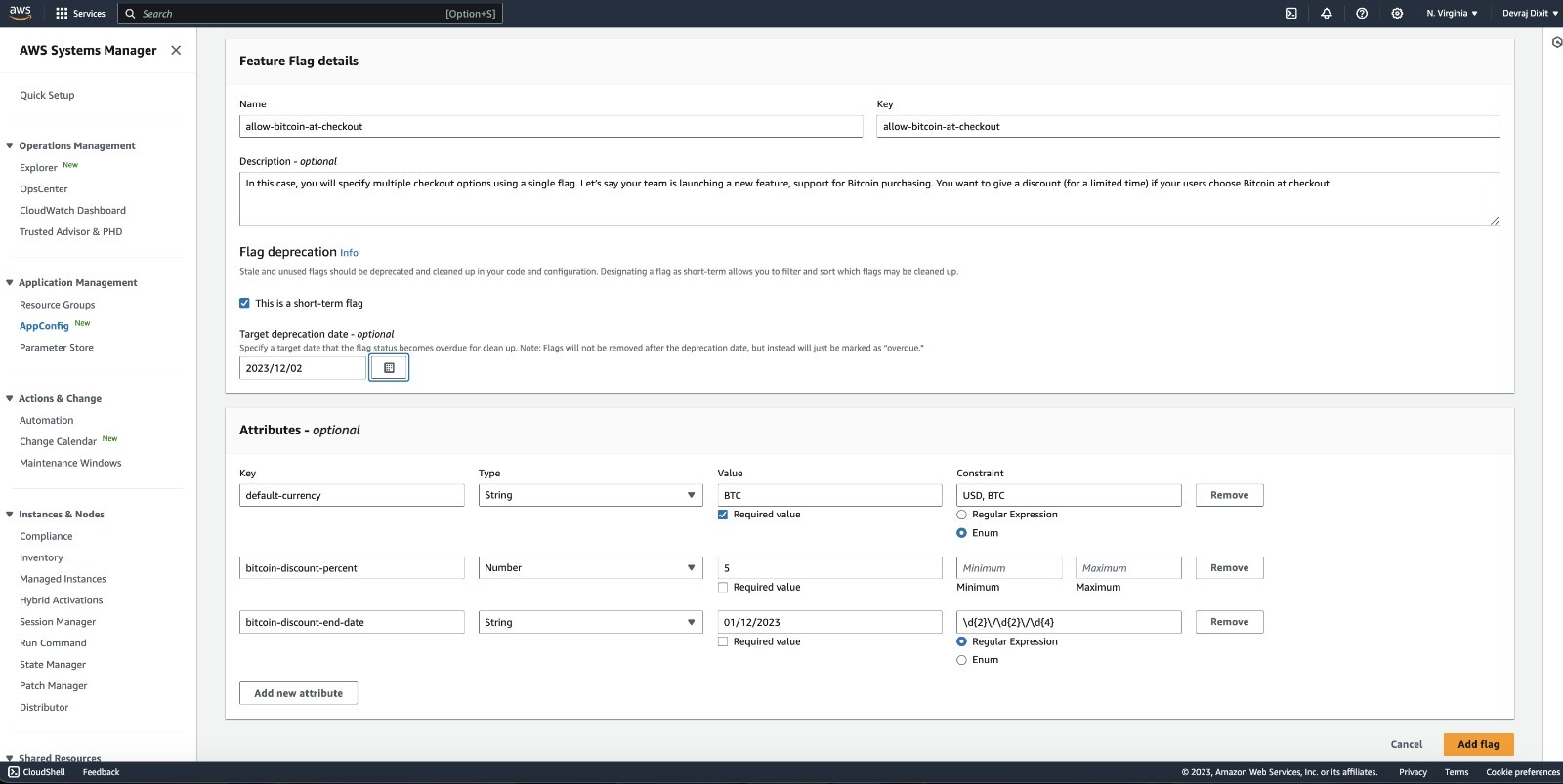Check Required value for bitcoin-discount-end-date
1563x784 pixels.
723,642
